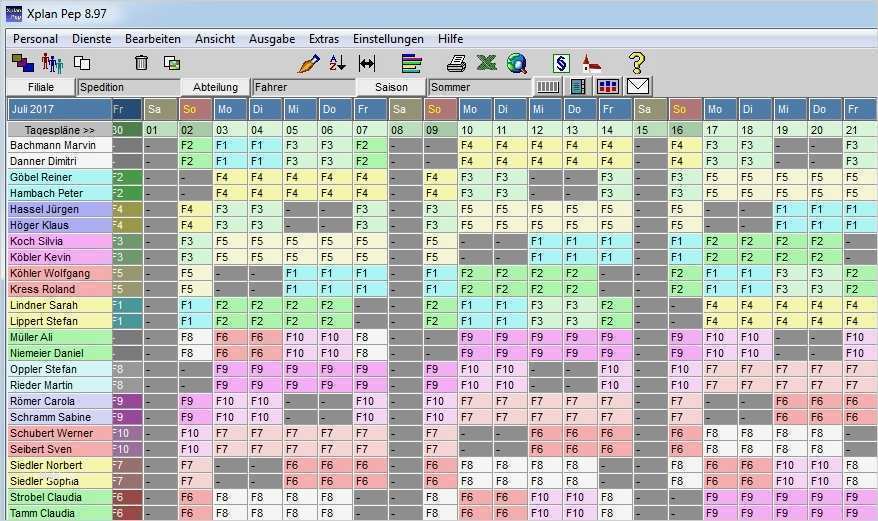Open the Dienste menu
878x521 pixels.
click(x=91, y=39)
